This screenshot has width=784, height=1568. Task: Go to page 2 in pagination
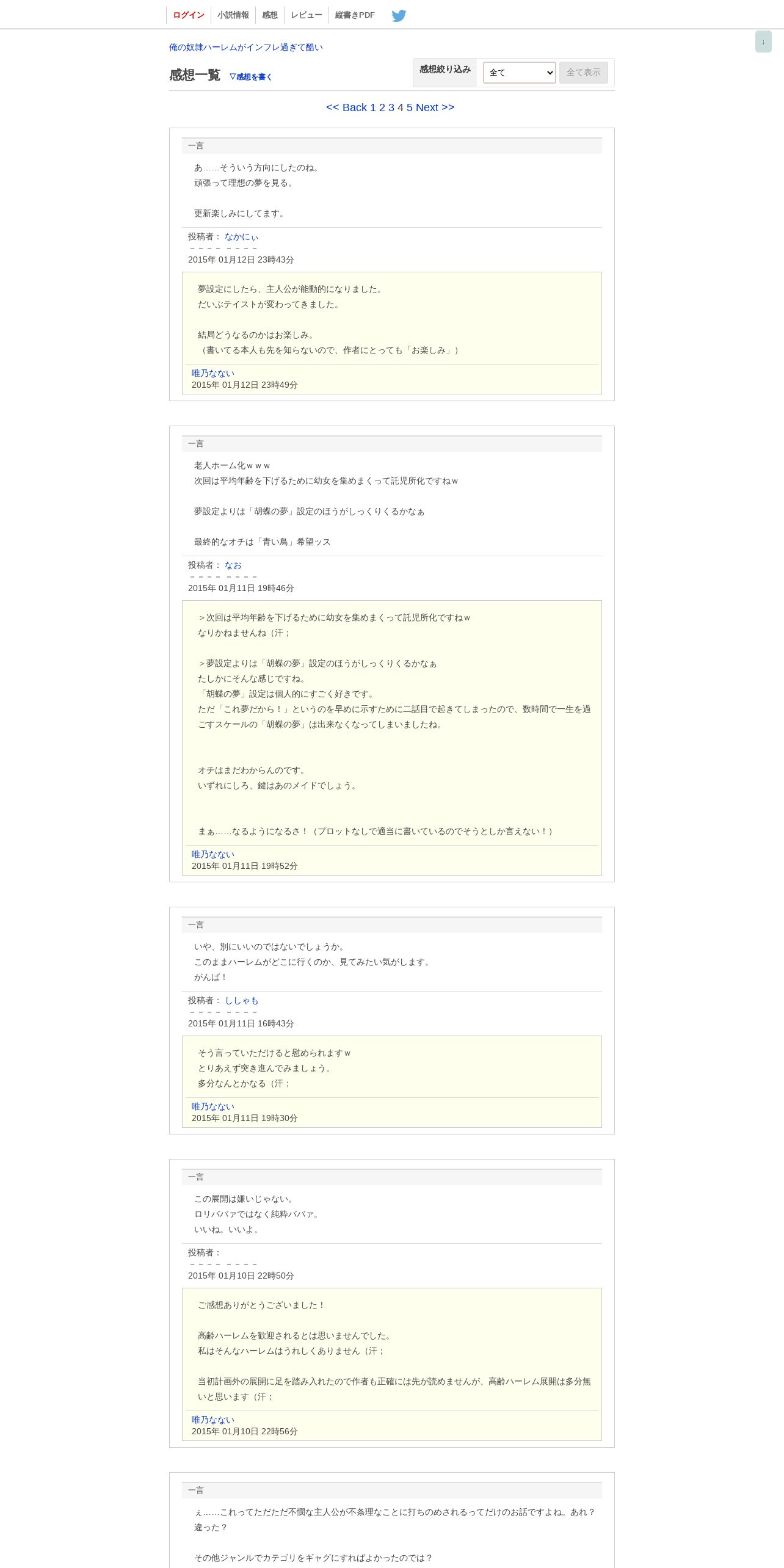coord(382,107)
